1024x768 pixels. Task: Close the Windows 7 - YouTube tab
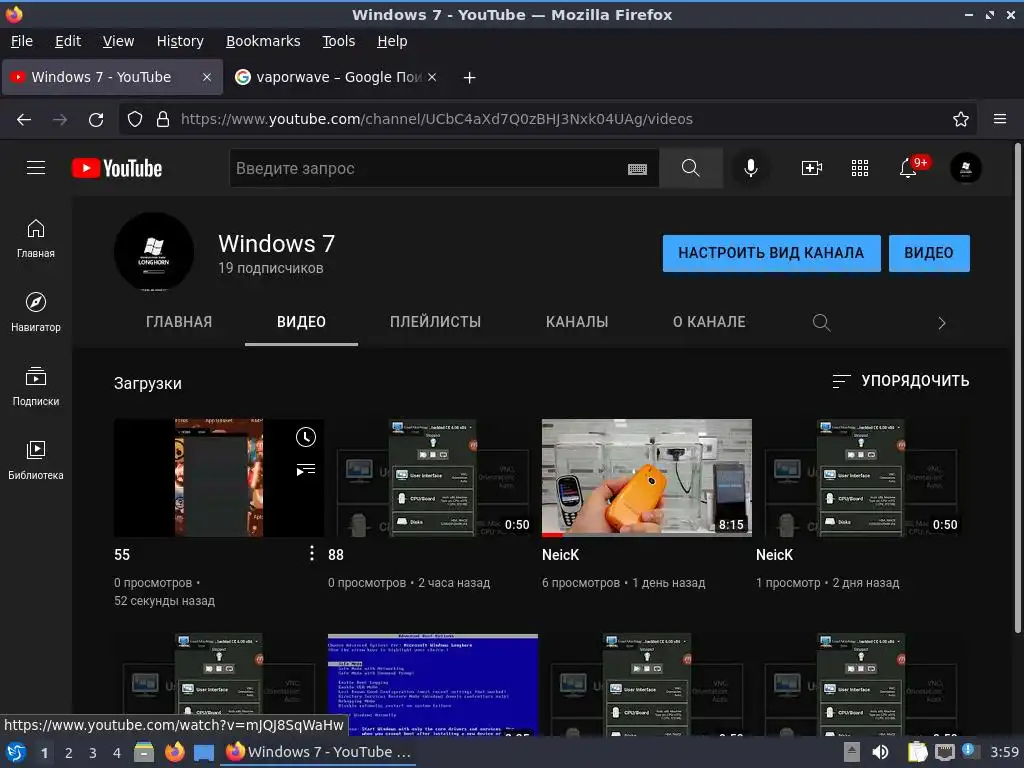pos(207,77)
